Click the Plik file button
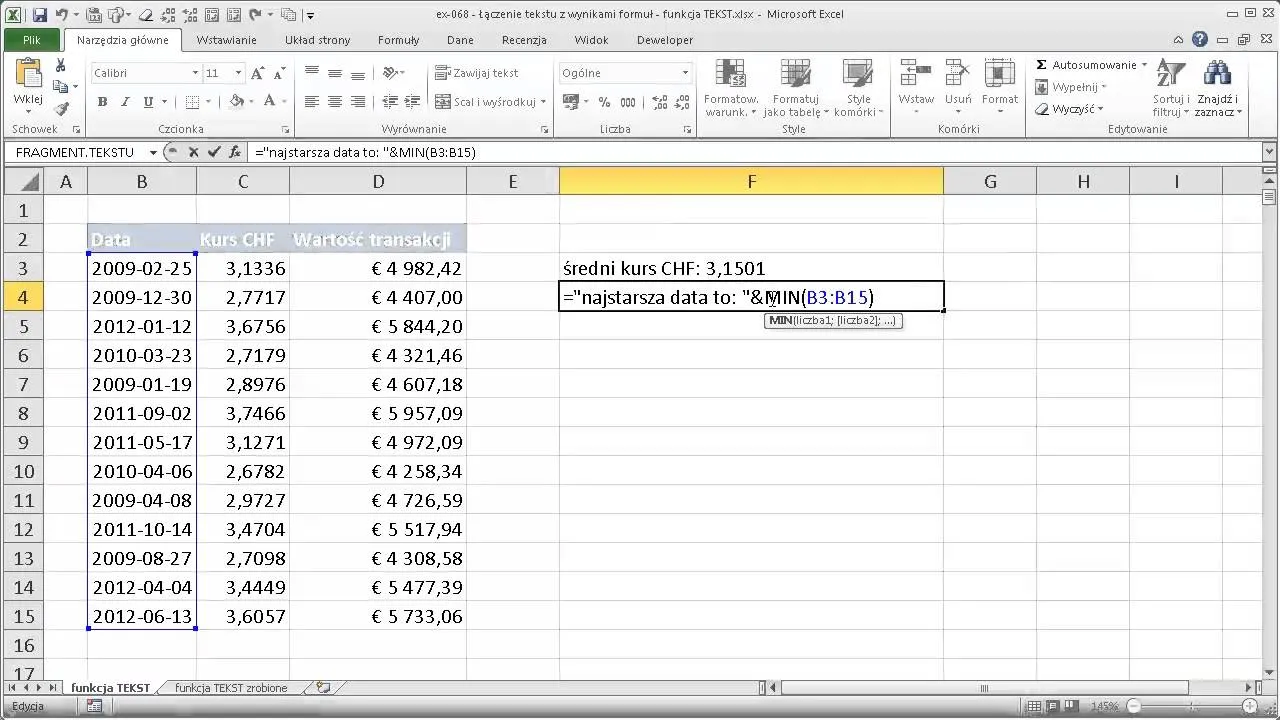Screen dimensions: 1280x720 (32, 40)
